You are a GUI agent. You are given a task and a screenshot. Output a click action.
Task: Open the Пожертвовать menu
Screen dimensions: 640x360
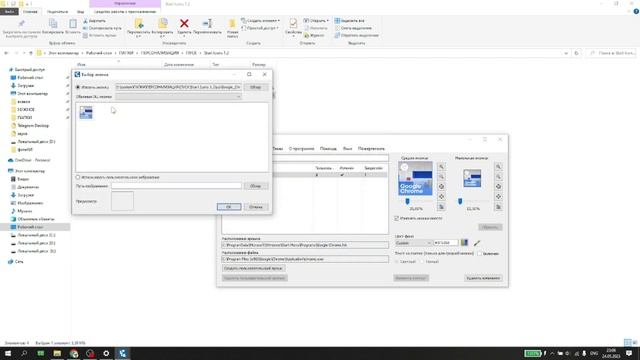tap(371, 149)
